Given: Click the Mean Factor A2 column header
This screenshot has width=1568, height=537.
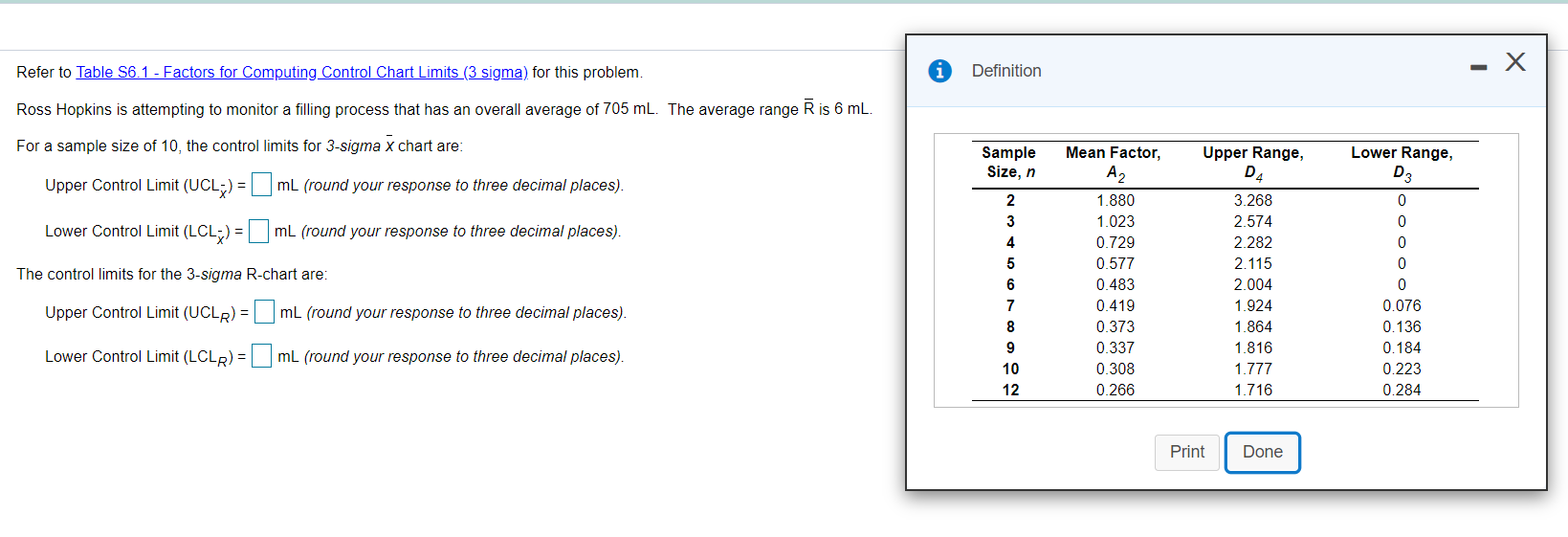Looking at the screenshot, I should (1114, 163).
